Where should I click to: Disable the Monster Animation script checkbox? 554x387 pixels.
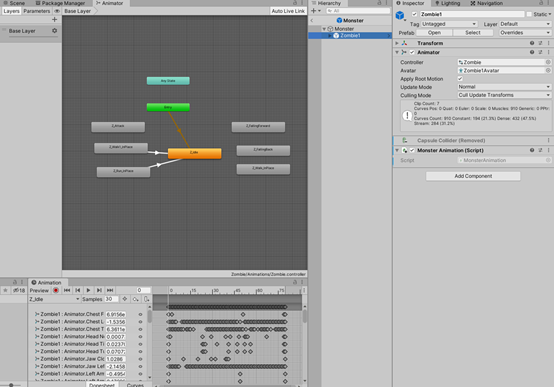412,151
